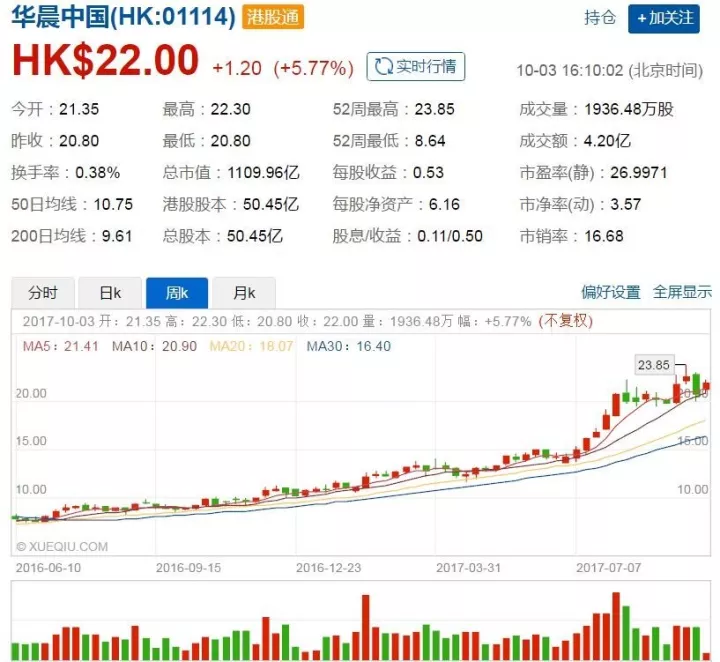The height and width of the screenshot is (662, 720).
Task: Click the 2016-12-23 date axis label
Action: pos(328,568)
